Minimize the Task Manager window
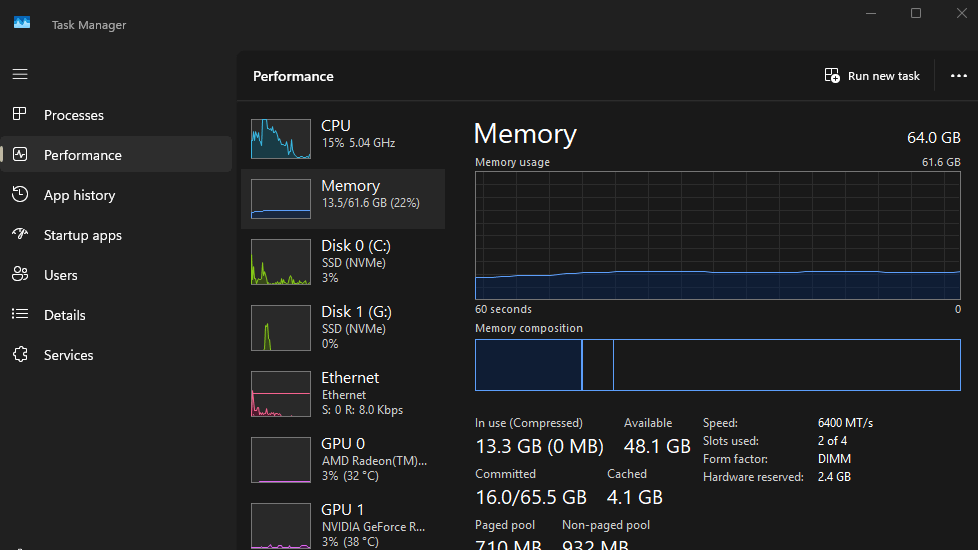 coord(871,13)
